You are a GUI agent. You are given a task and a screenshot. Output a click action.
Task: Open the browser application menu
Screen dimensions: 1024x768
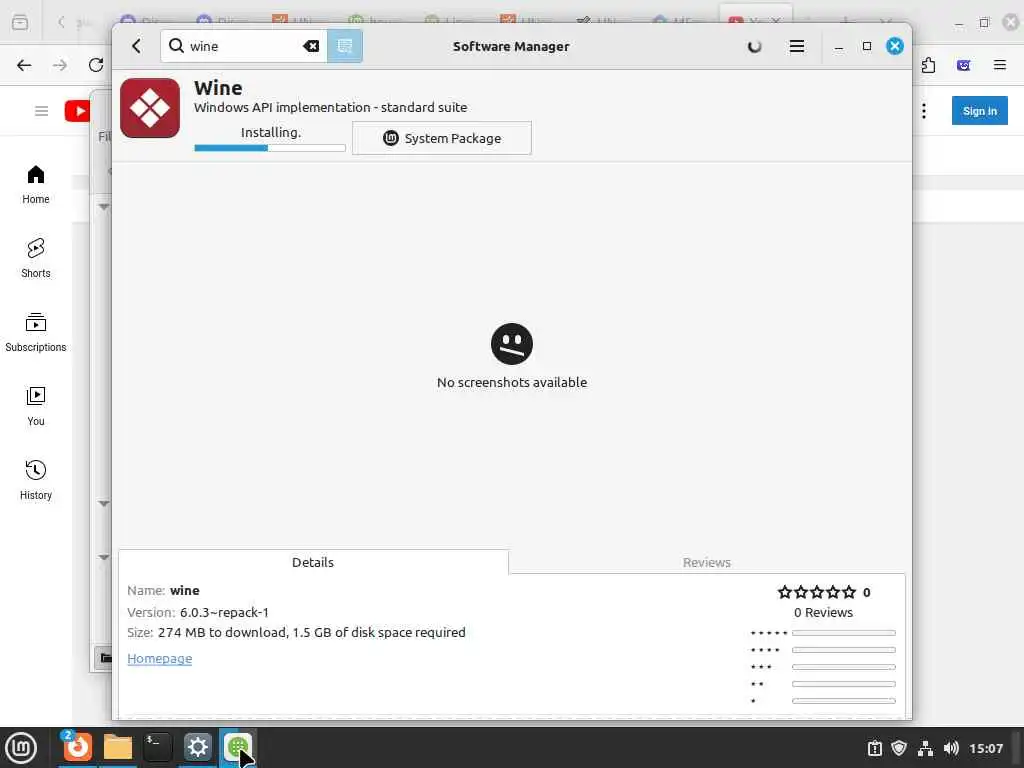click(1000, 65)
